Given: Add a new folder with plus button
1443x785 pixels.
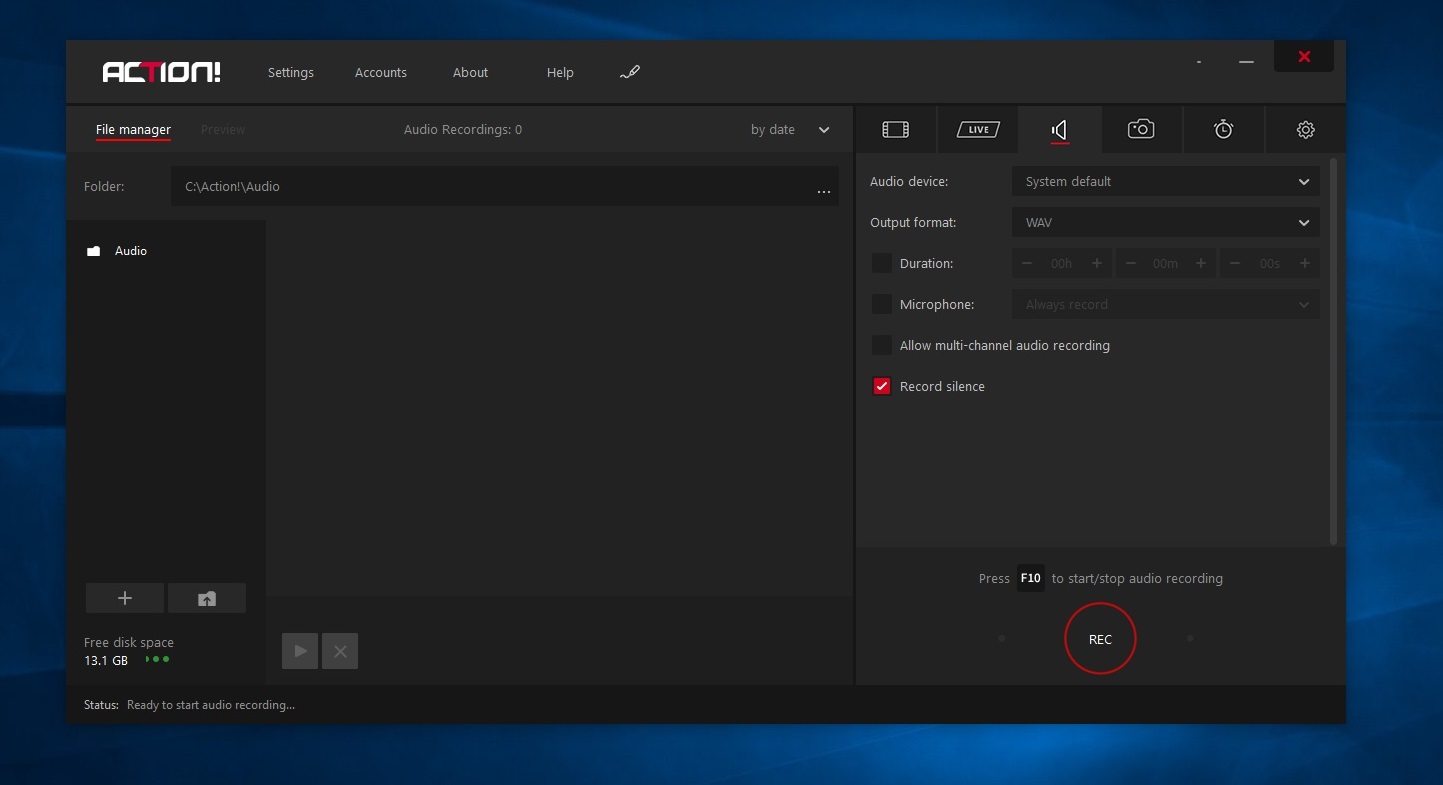Looking at the screenshot, I should 125,598.
